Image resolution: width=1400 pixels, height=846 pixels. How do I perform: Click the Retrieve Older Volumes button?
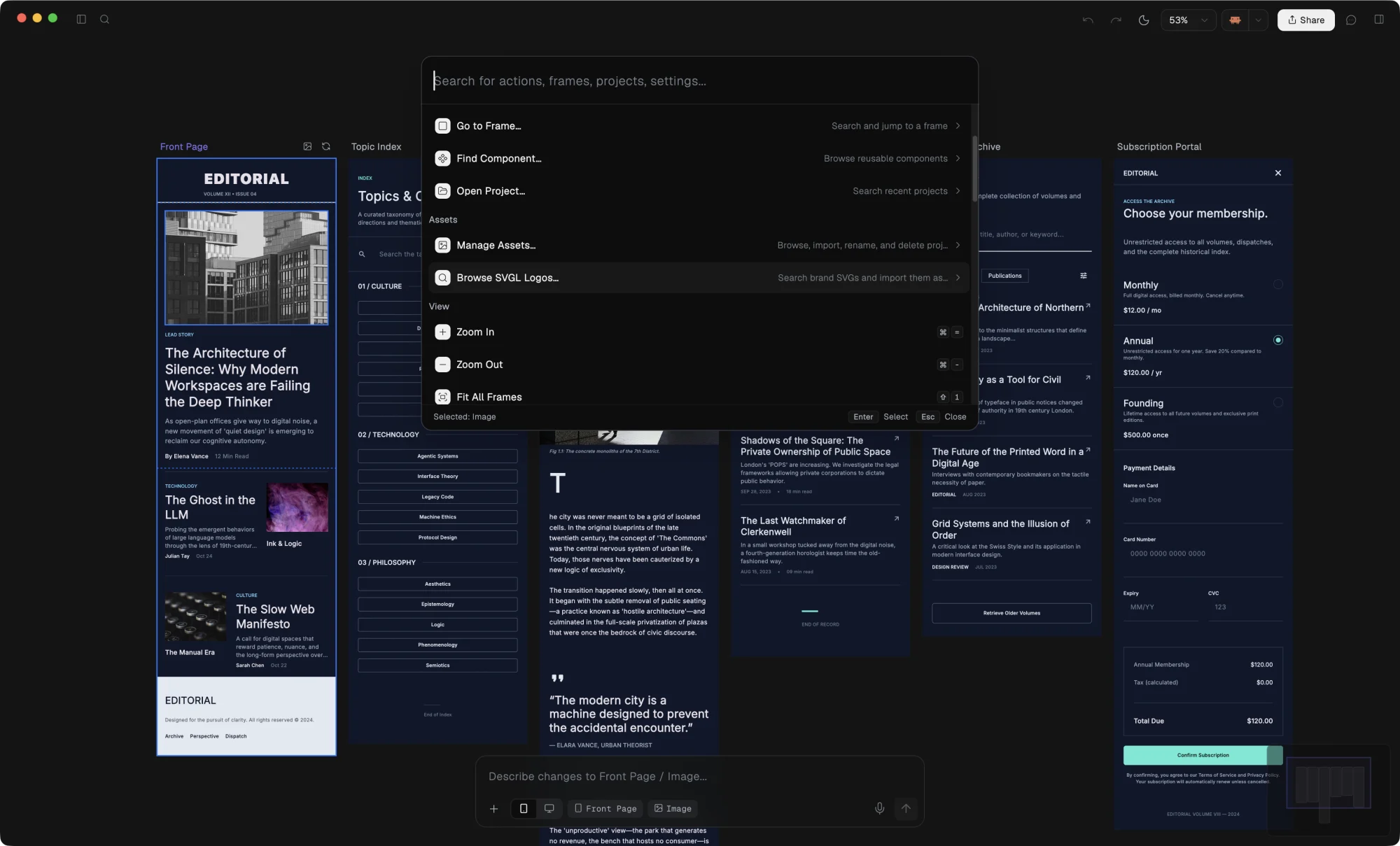1011,613
